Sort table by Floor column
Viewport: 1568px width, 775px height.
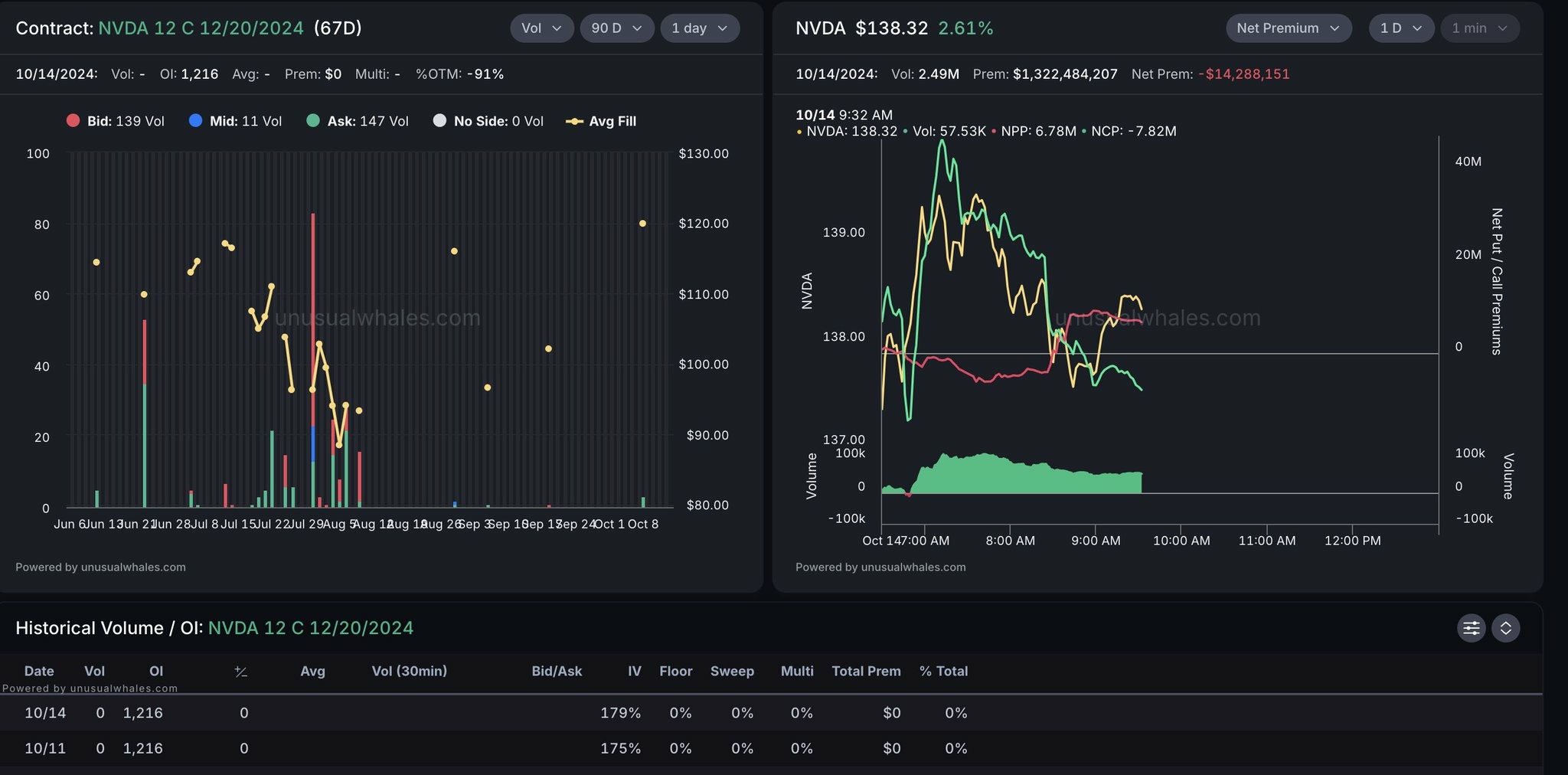675,671
